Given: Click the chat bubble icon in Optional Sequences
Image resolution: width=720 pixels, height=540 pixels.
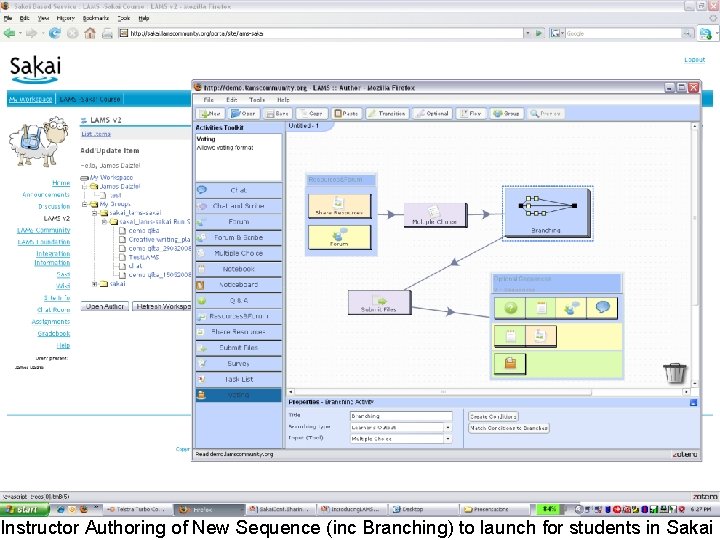Looking at the screenshot, I should 602,309.
